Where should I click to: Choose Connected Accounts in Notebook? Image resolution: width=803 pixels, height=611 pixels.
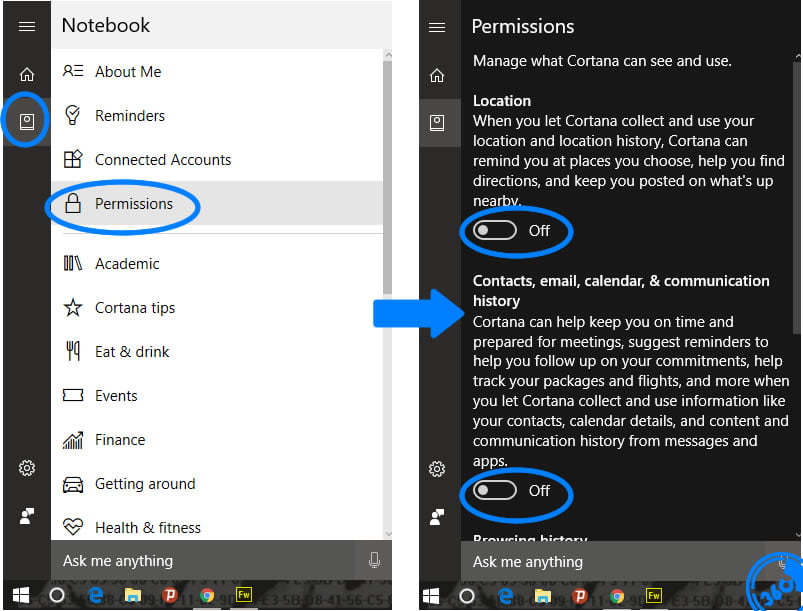[x=162, y=160]
